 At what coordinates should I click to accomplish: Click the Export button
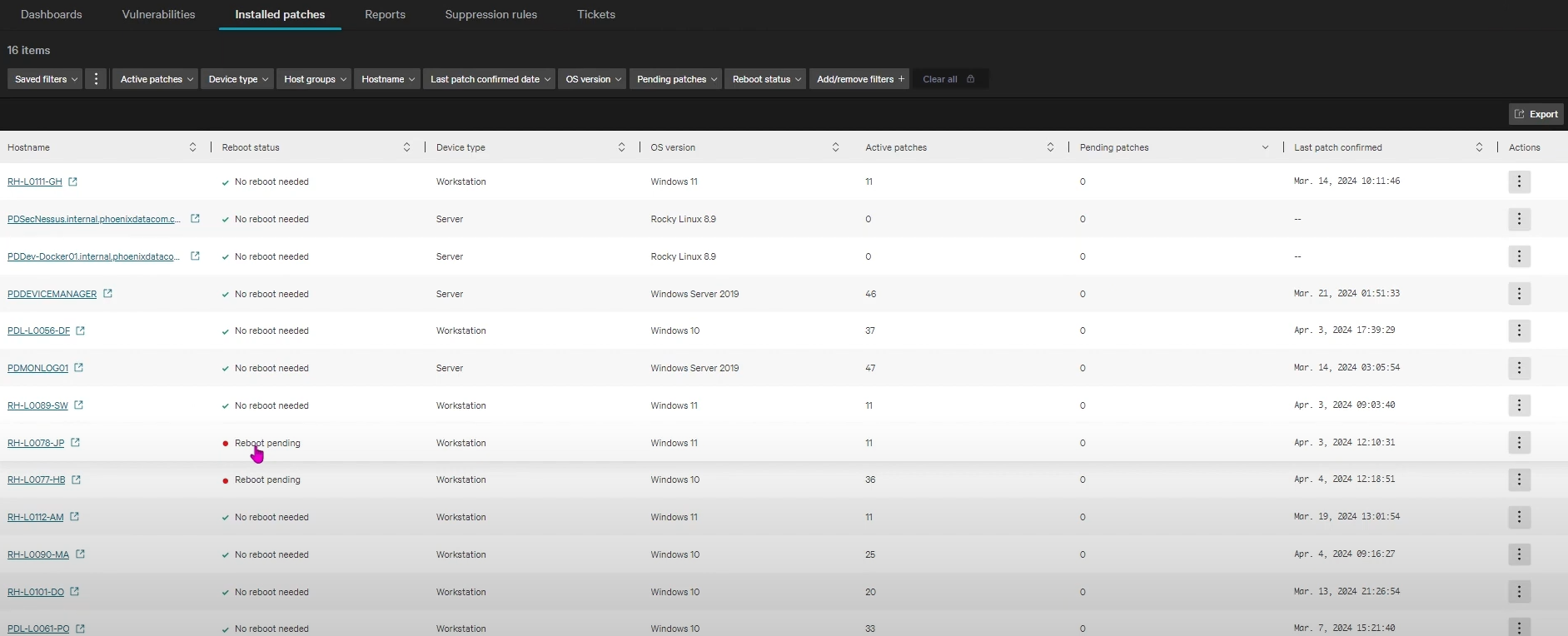click(1536, 114)
